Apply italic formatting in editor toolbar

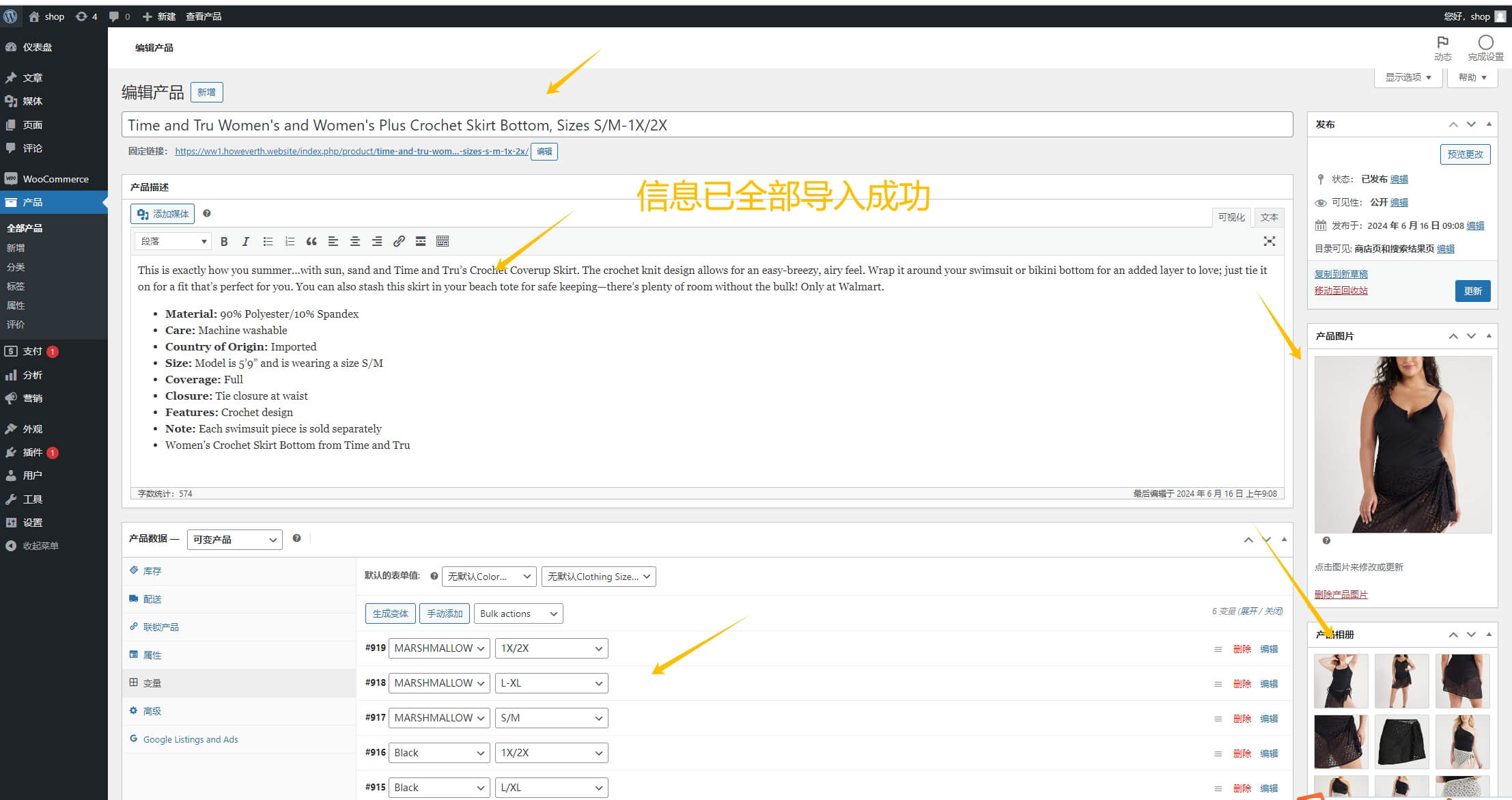(x=246, y=241)
